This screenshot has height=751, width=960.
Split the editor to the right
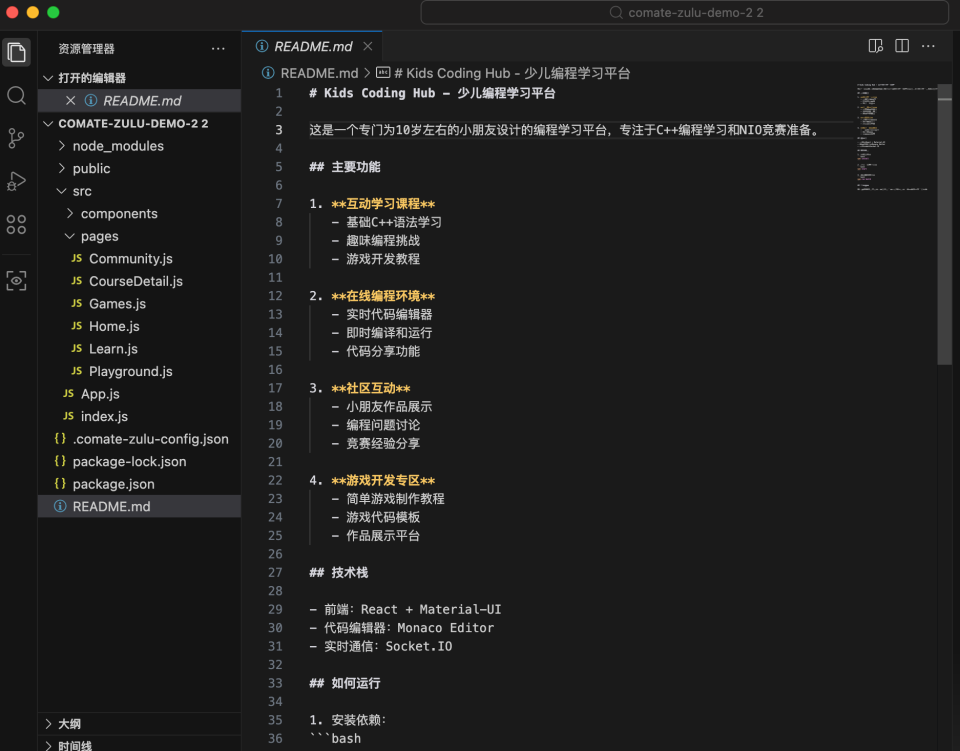point(902,47)
